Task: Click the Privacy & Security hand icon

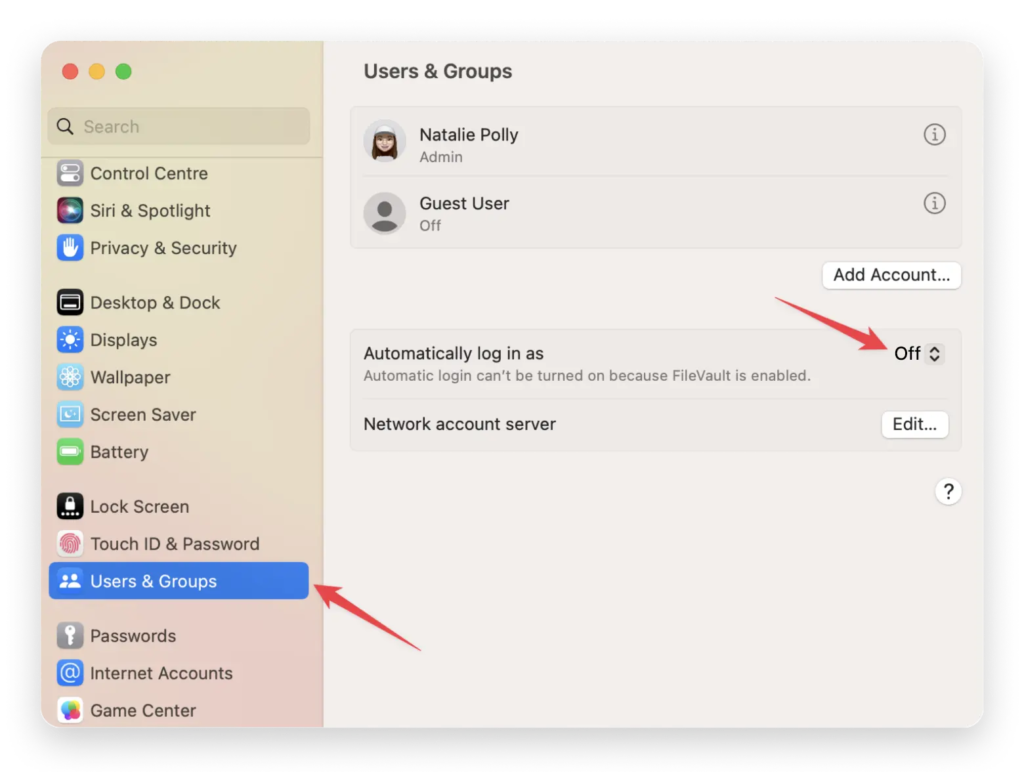Action: point(70,248)
